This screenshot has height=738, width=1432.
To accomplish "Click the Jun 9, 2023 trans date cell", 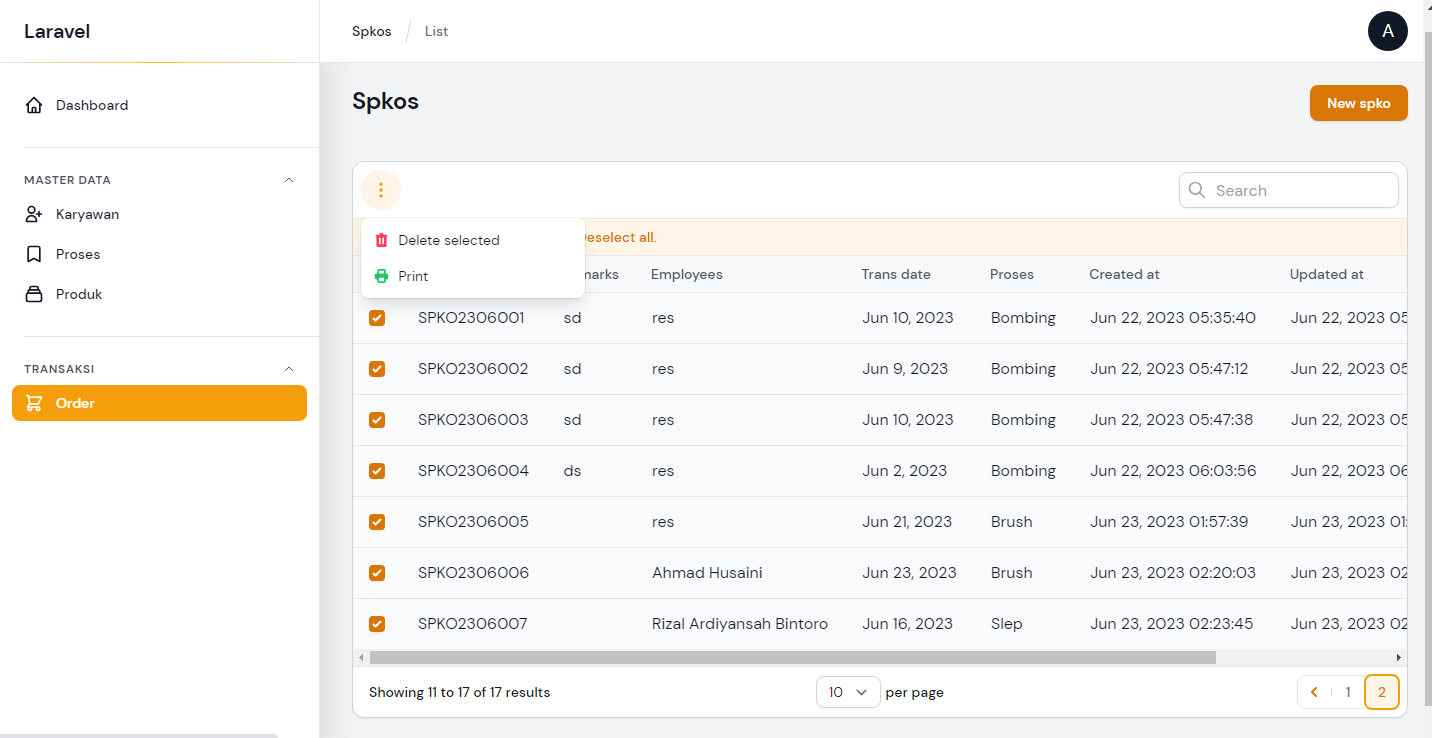I will 905,369.
